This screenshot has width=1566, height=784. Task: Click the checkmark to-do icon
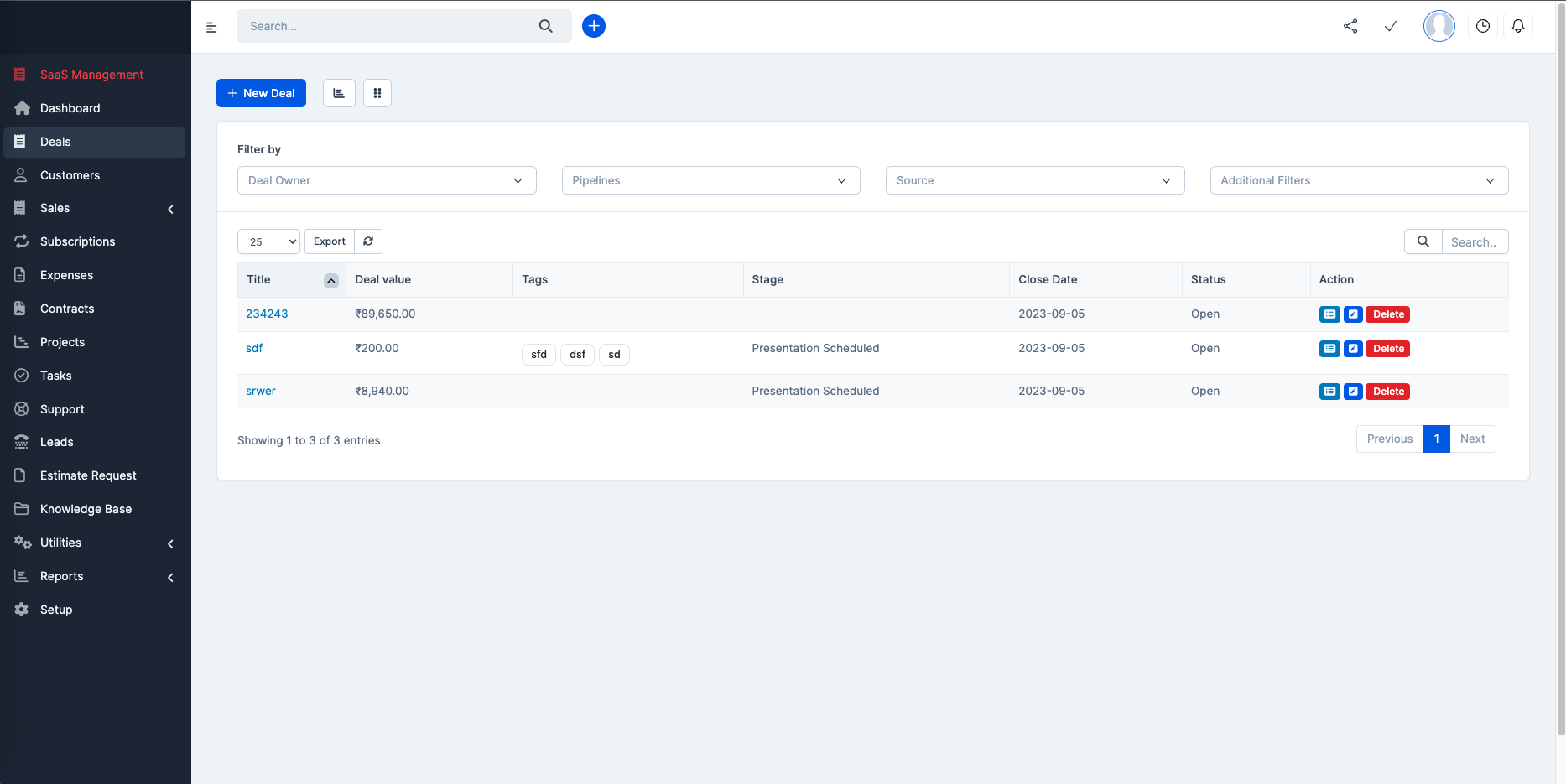[1391, 26]
